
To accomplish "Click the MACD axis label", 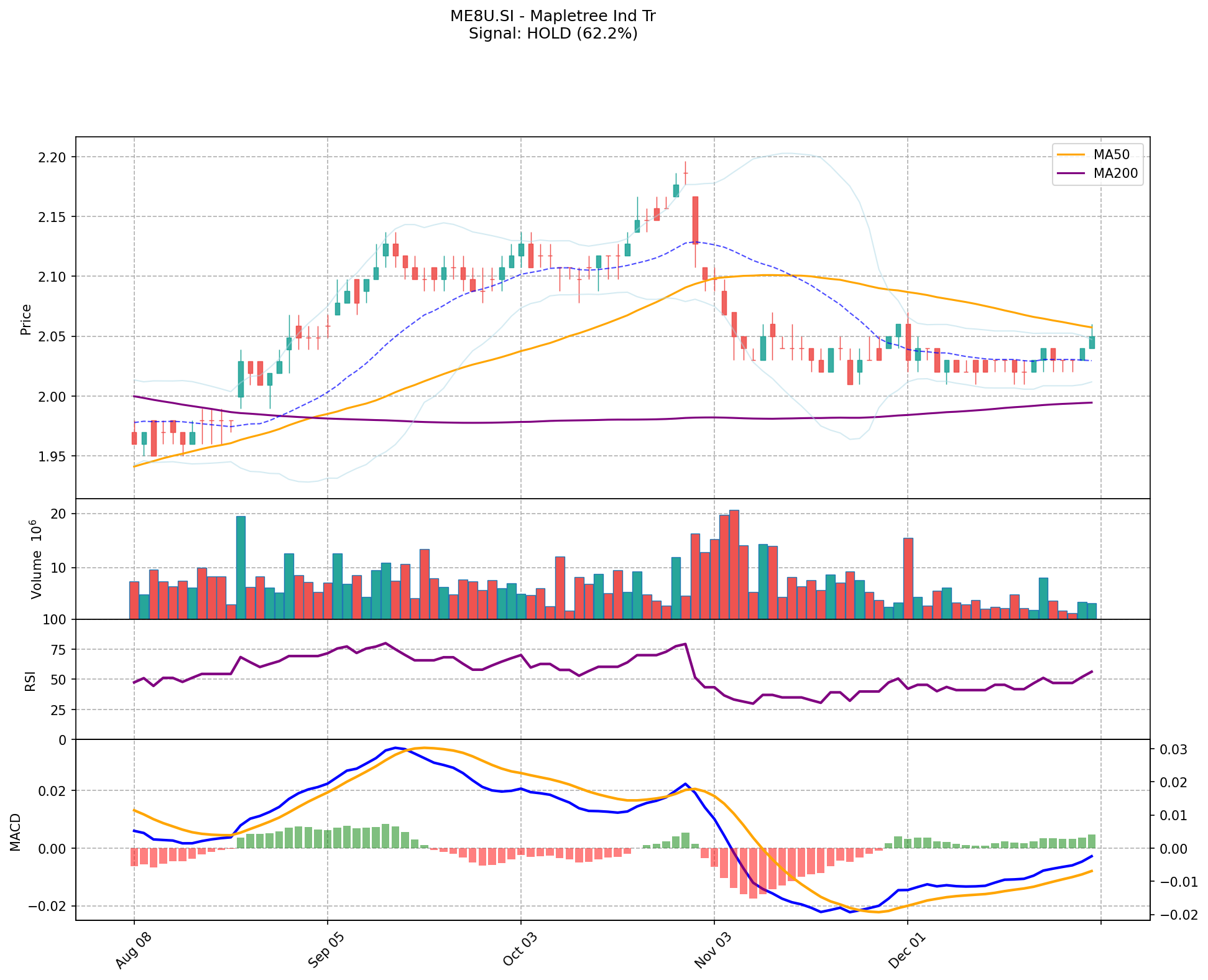I will click(x=16, y=832).
